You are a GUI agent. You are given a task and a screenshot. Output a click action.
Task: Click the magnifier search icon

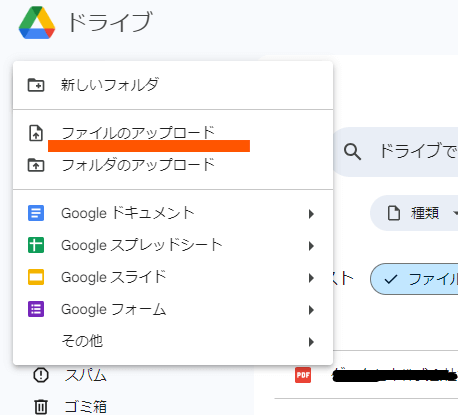352,152
